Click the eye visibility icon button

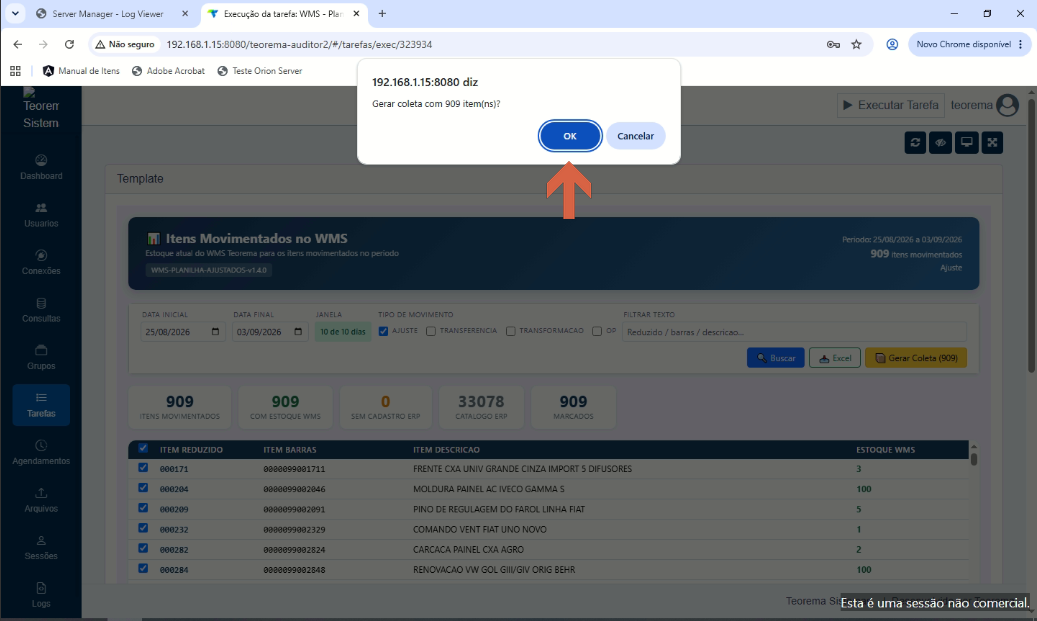click(940, 142)
